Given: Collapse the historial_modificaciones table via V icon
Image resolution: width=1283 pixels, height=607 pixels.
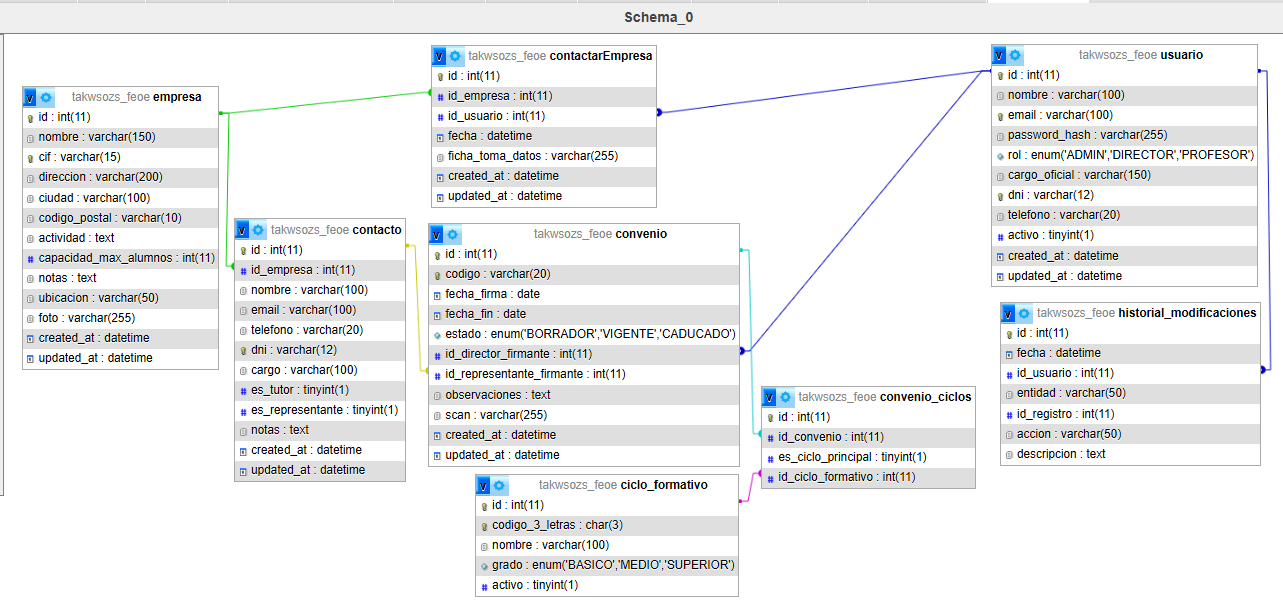Looking at the screenshot, I should [1008, 313].
